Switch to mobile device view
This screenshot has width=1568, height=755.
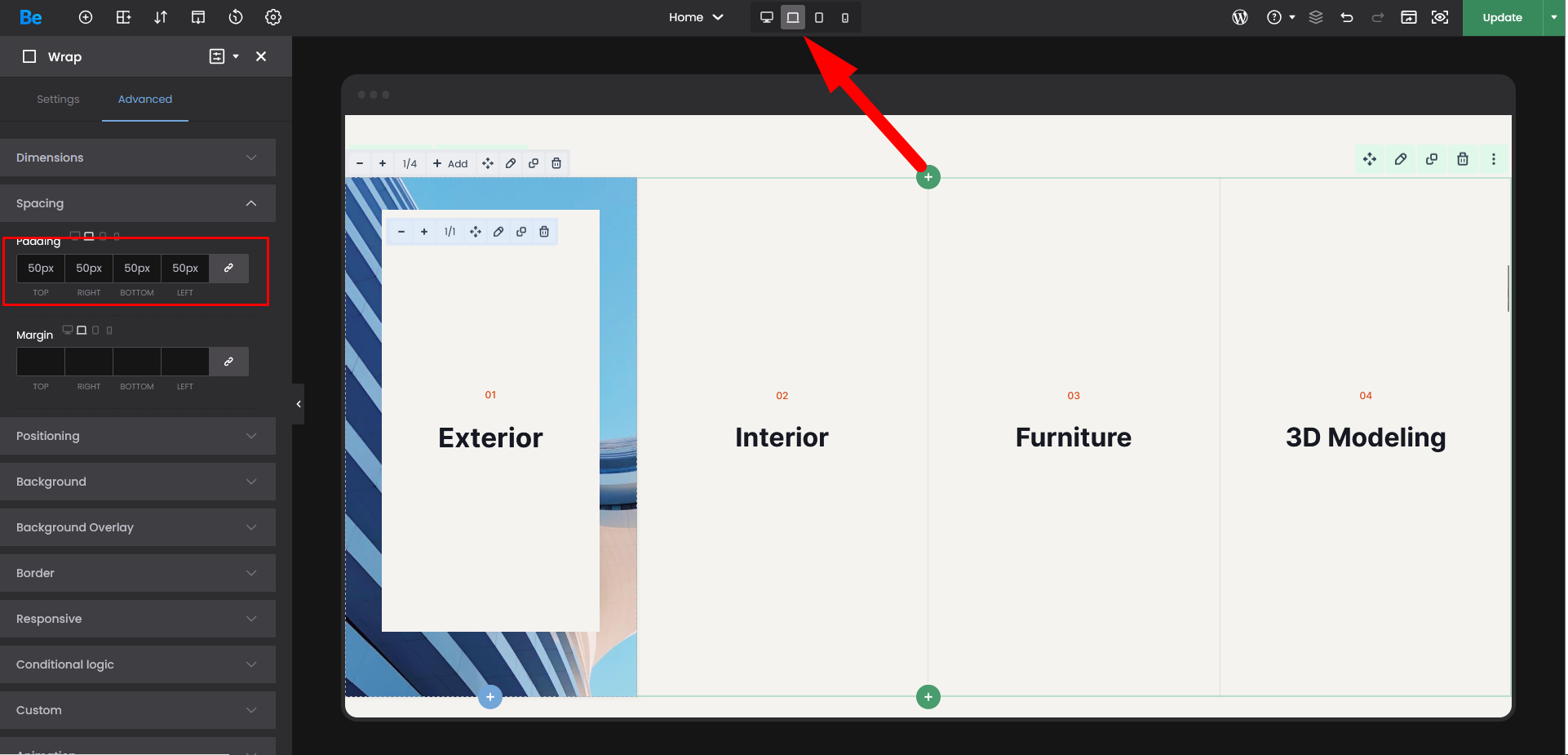point(845,17)
